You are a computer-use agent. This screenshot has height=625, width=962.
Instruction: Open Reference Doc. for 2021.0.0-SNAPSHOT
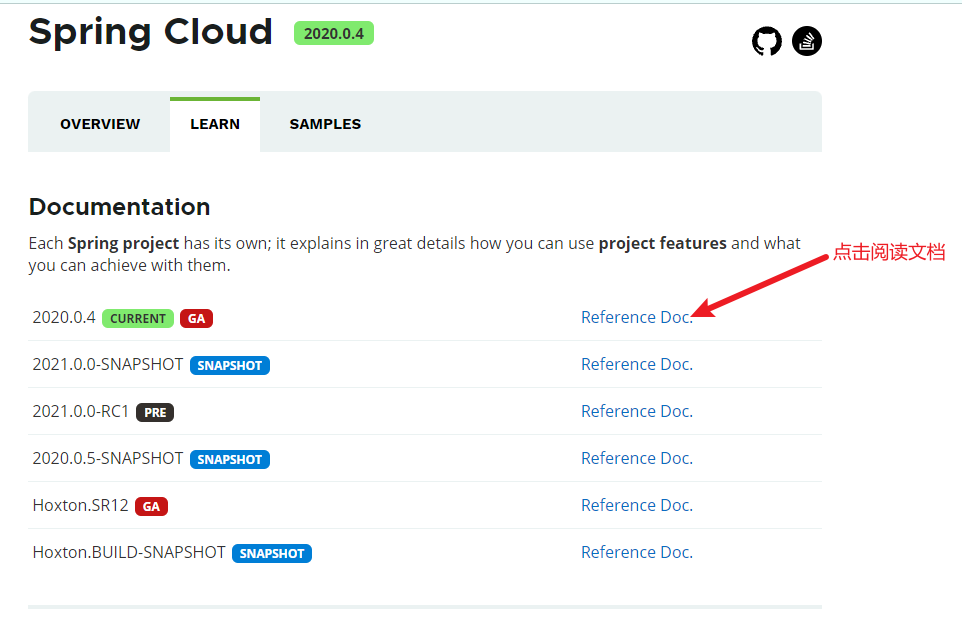click(x=637, y=364)
